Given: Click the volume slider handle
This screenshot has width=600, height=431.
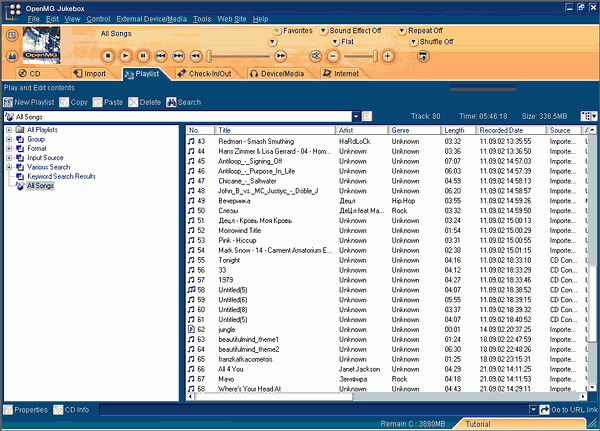Looking at the screenshot, I should 375,57.
